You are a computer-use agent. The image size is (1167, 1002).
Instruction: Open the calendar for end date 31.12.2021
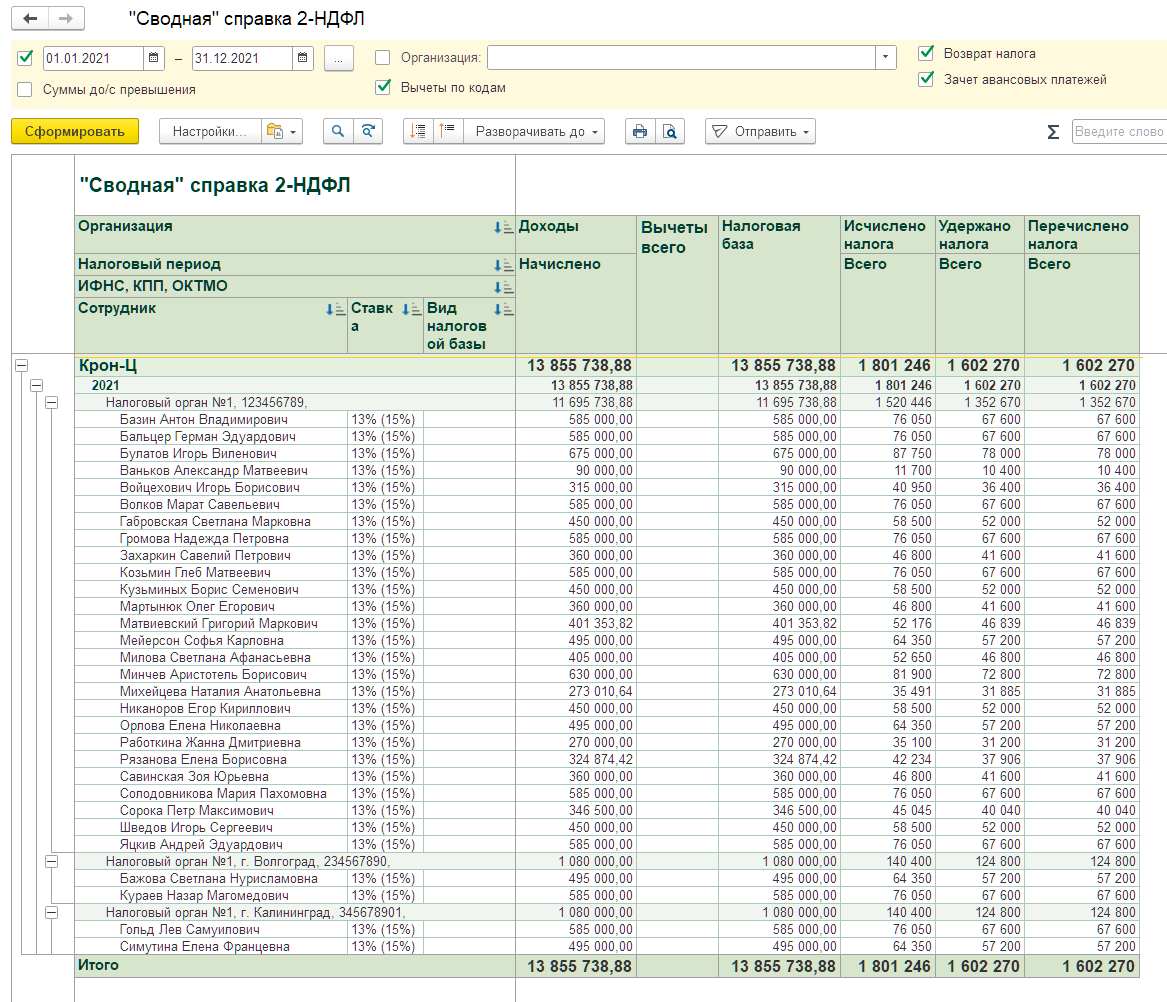pyautogui.click(x=302, y=58)
